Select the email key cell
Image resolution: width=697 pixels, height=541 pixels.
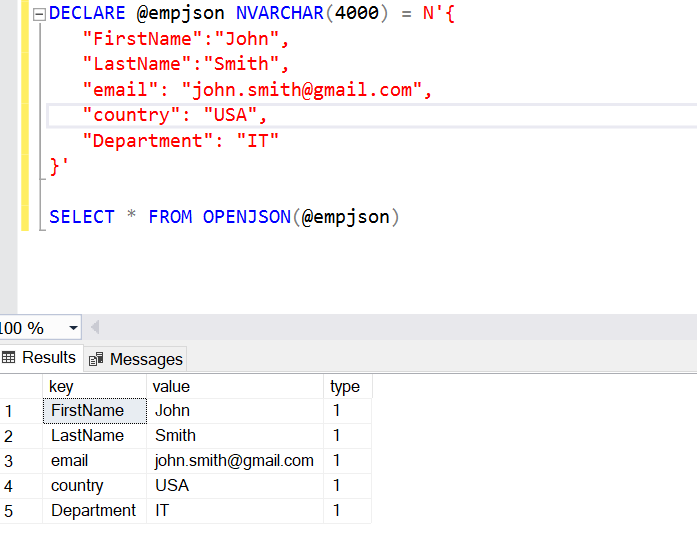click(x=95, y=461)
